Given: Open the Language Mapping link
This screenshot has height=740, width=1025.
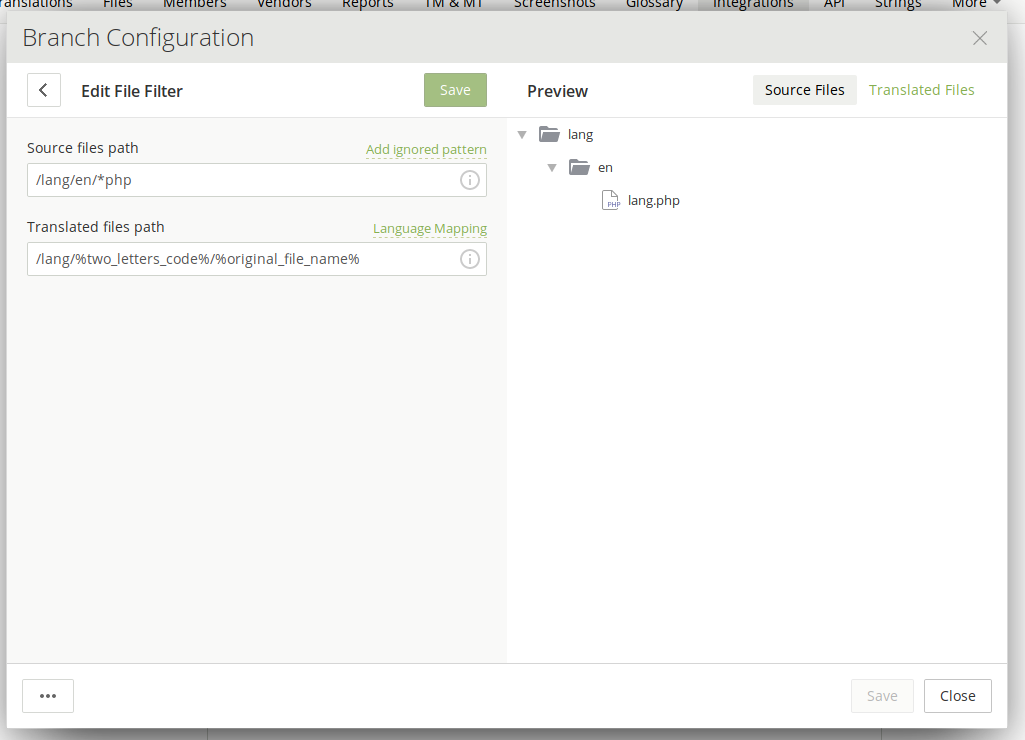Looking at the screenshot, I should [x=430, y=229].
